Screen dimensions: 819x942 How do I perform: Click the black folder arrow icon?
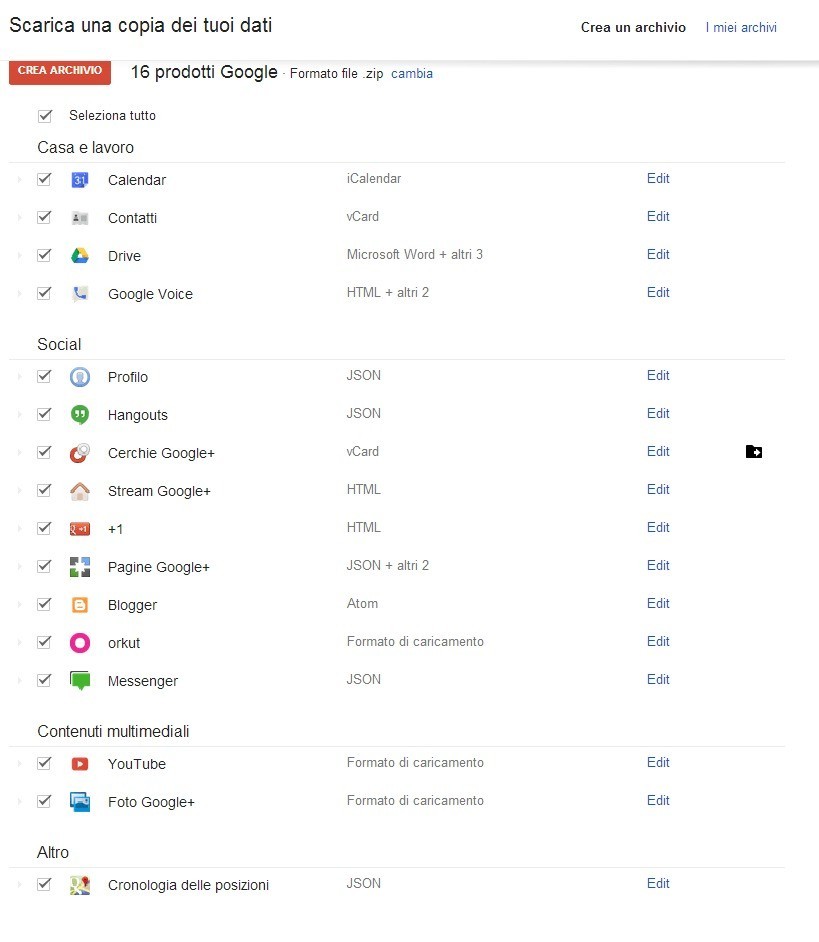754,452
